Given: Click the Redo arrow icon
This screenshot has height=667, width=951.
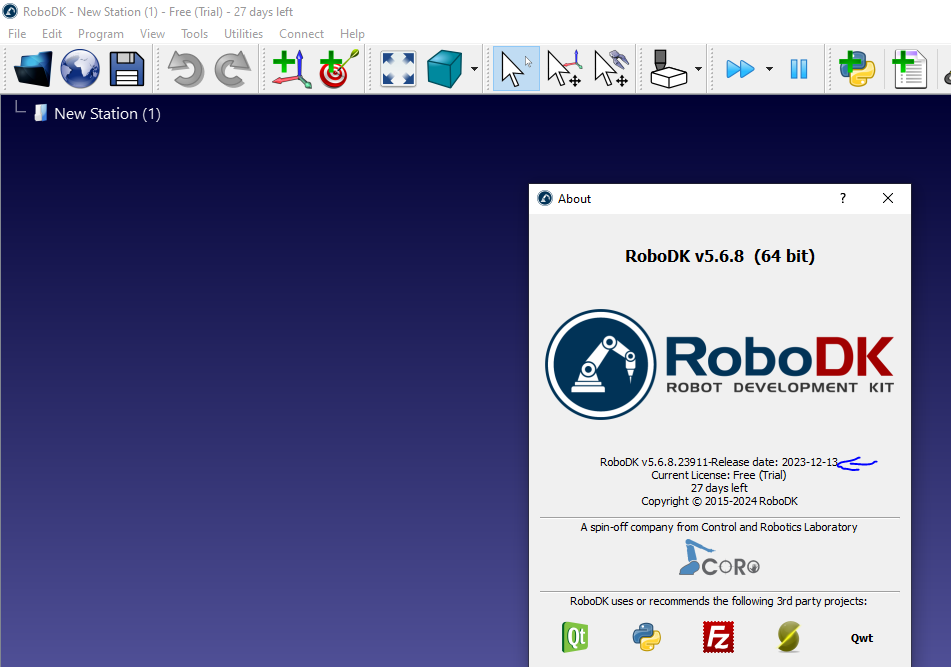Looking at the screenshot, I should tap(232, 69).
